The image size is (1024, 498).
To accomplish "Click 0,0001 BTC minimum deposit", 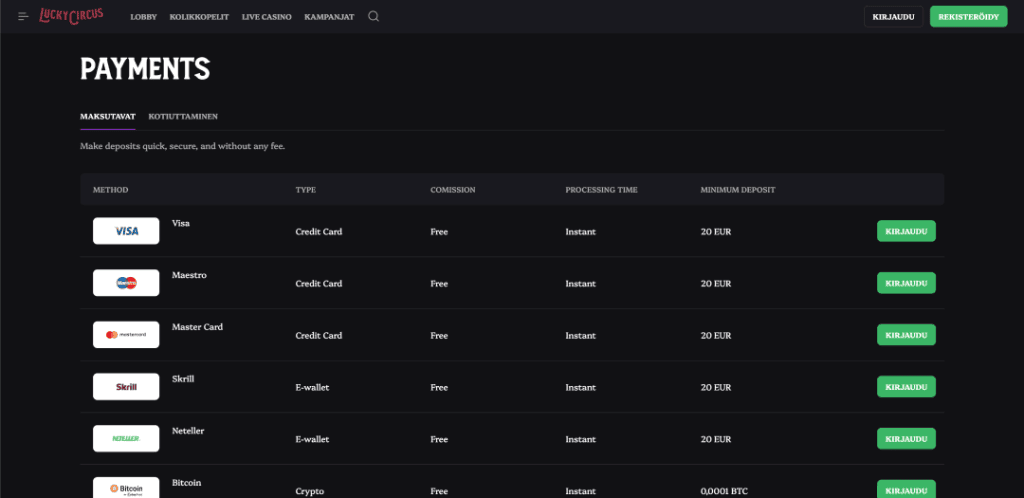I will coord(724,491).
